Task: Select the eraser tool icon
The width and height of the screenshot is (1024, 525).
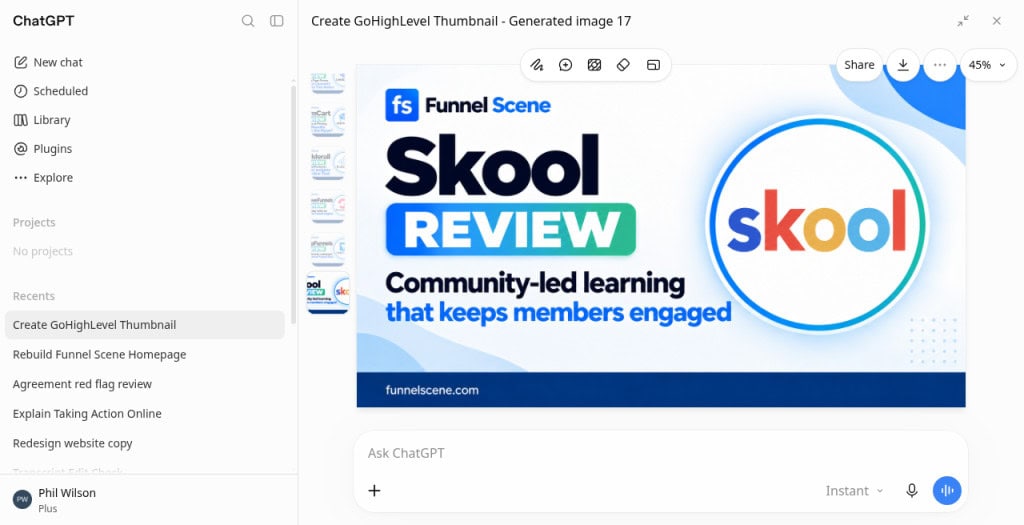Action: coord(623,65)
